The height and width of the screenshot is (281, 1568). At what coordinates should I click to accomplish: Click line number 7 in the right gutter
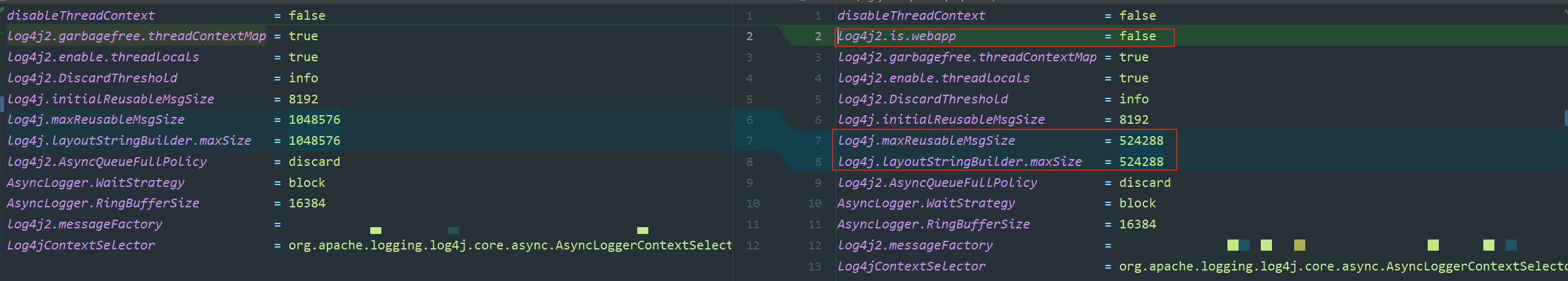pyautogui.click(x=818, y=141)
